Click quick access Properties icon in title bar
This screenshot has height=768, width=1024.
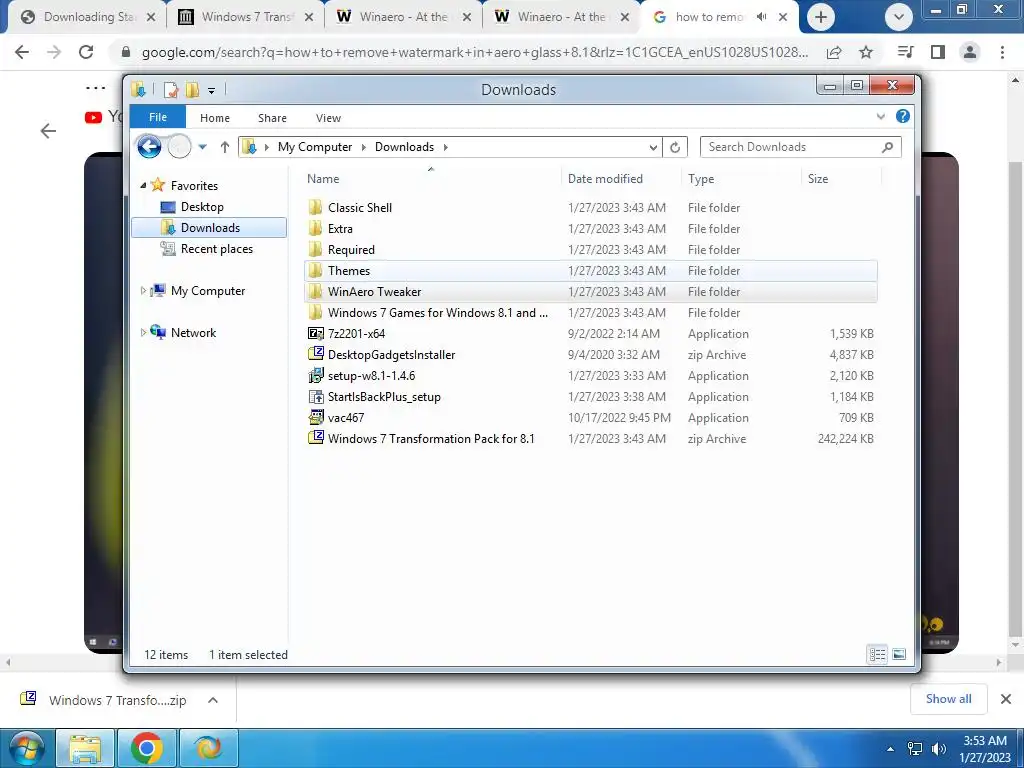coord(171,90)
